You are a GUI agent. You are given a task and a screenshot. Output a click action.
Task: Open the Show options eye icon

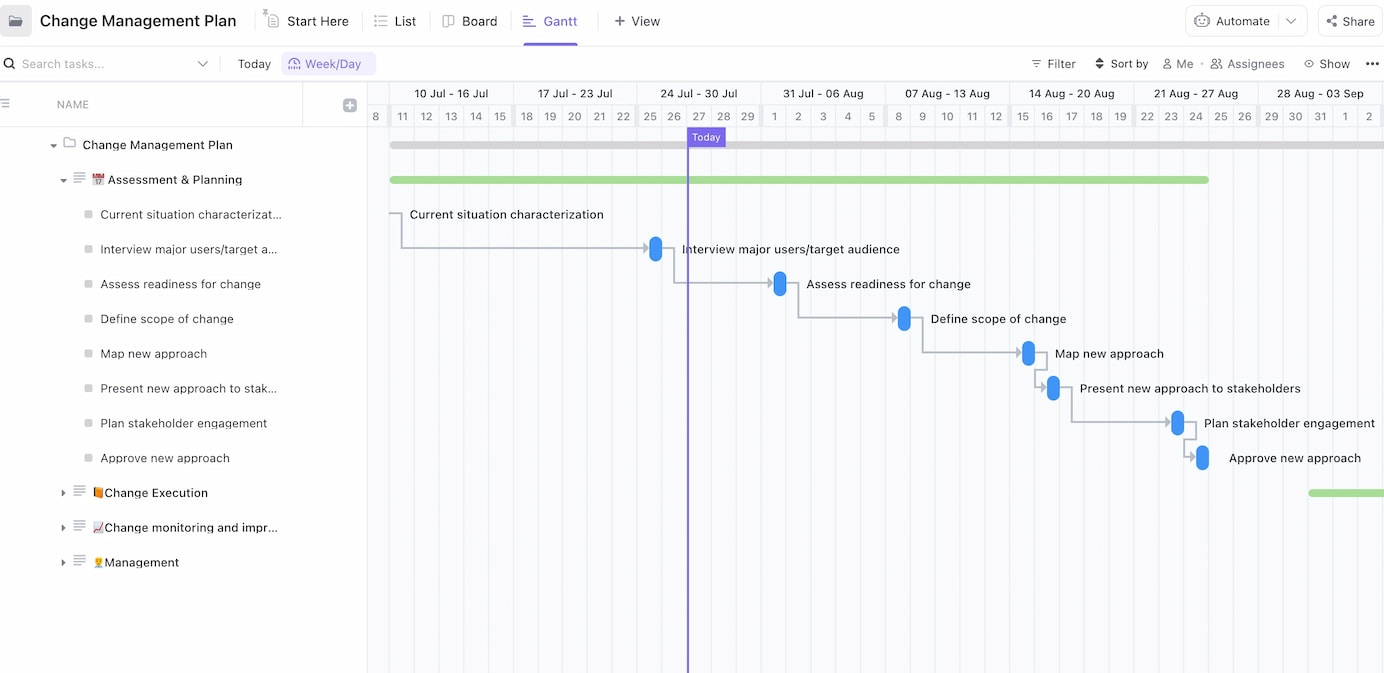(x=1310, y=63)
